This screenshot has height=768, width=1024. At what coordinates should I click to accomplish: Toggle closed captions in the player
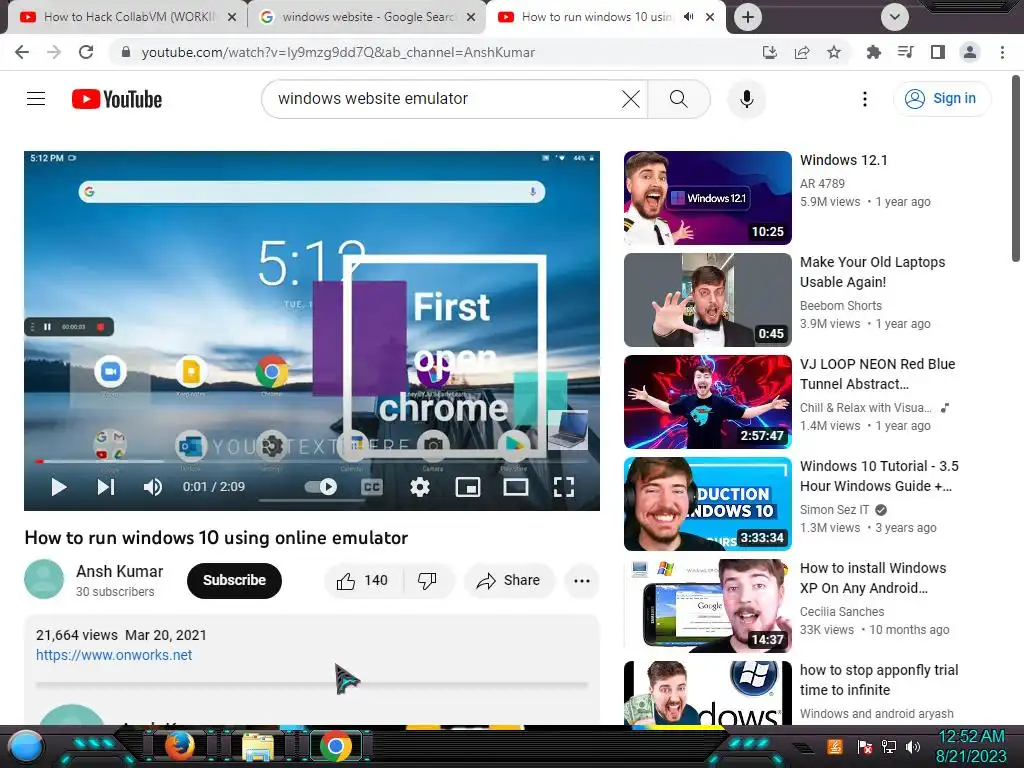point(372,487)
